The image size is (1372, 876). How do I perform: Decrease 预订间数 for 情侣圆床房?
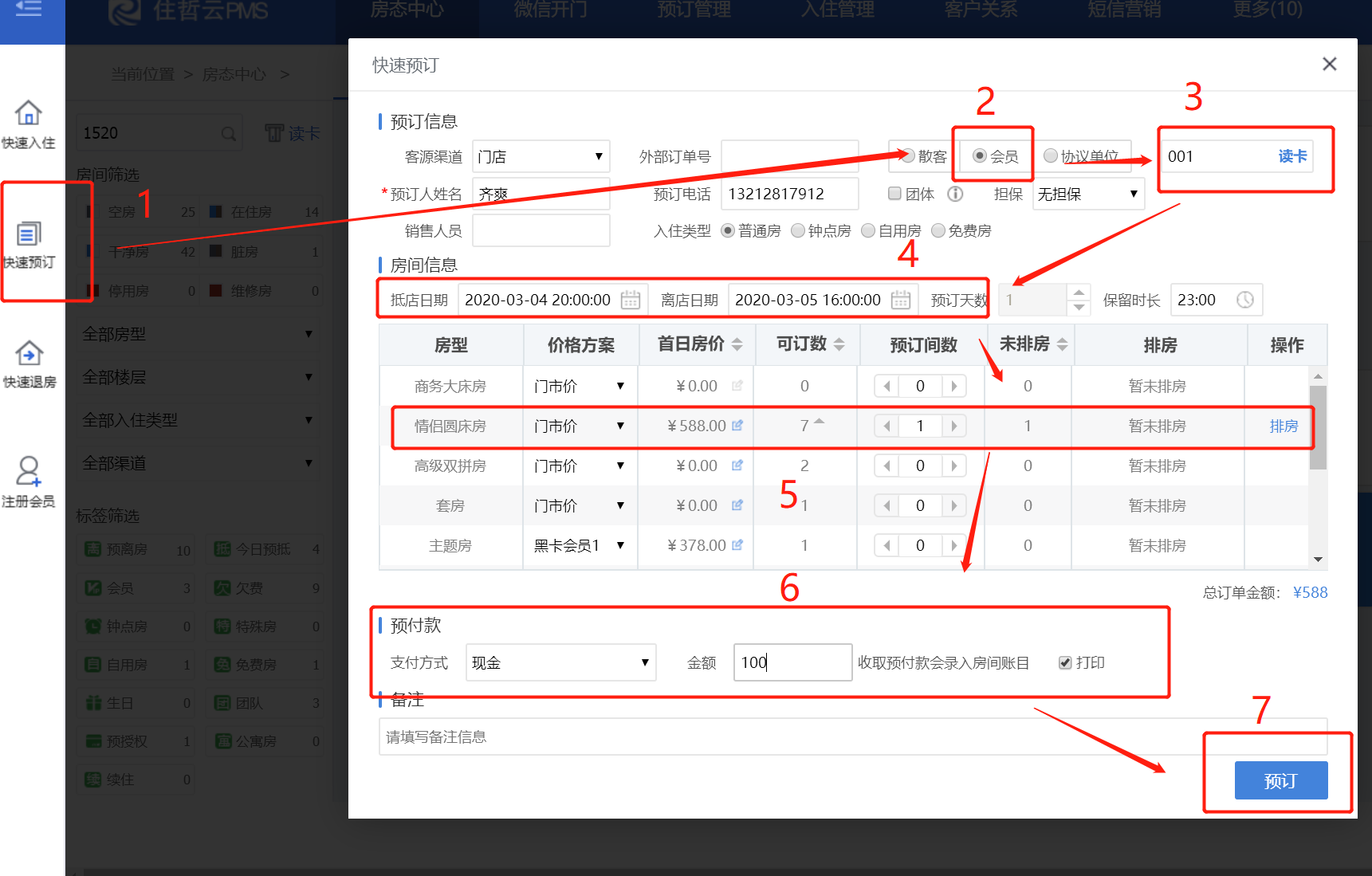pos(886,426)
